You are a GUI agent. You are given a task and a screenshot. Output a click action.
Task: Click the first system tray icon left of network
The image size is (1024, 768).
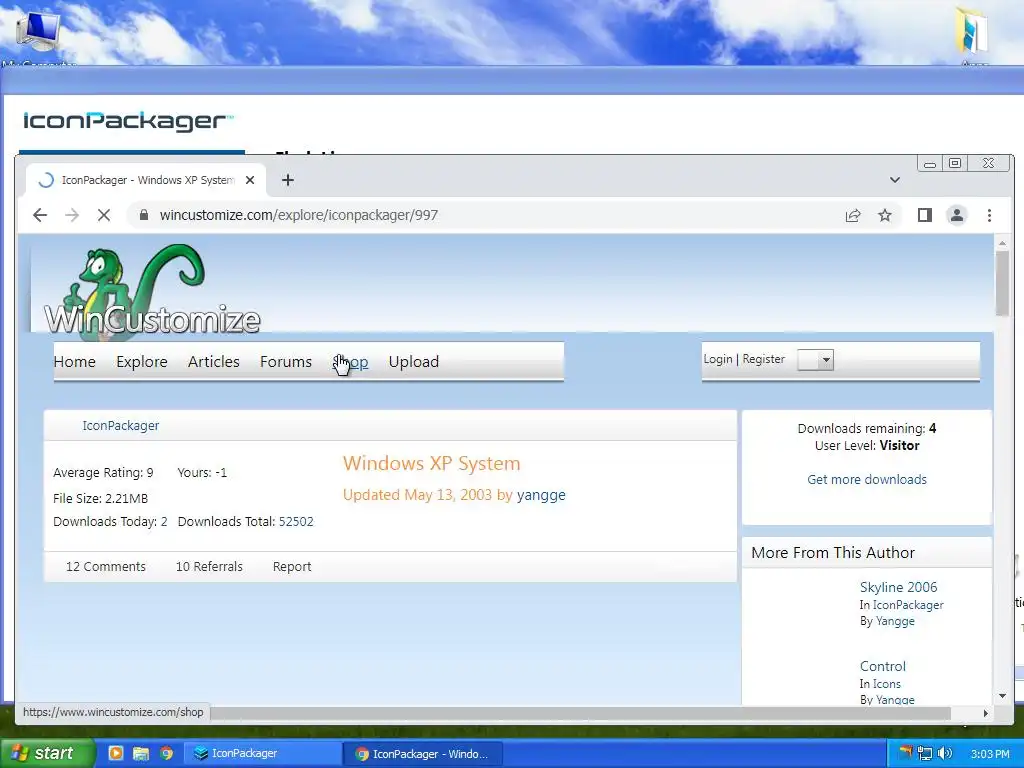[x=905, y=752]
